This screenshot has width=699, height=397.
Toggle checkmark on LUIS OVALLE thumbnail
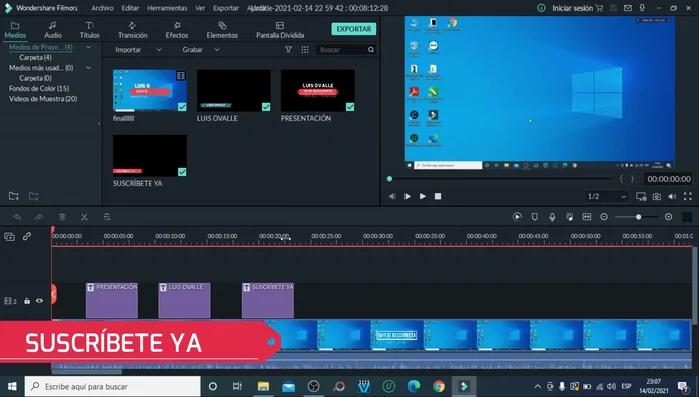pos(266,107)
